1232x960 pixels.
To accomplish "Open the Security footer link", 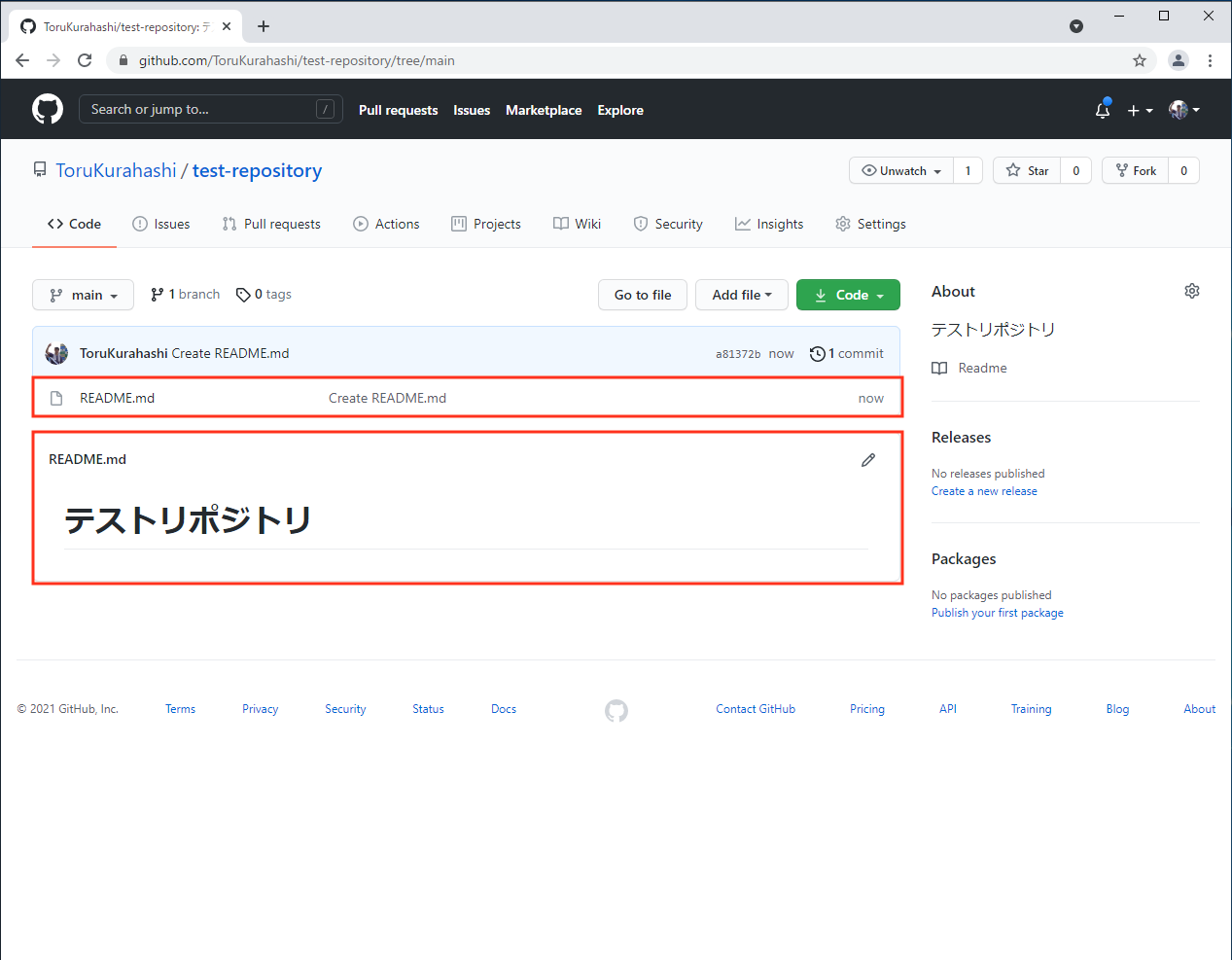I will [x=345, y=709].
